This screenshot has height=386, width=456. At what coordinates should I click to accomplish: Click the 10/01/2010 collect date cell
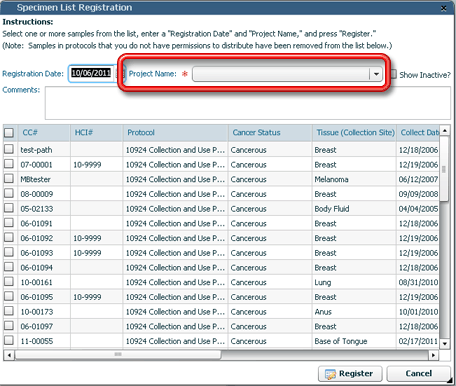[x=418, y=312]
